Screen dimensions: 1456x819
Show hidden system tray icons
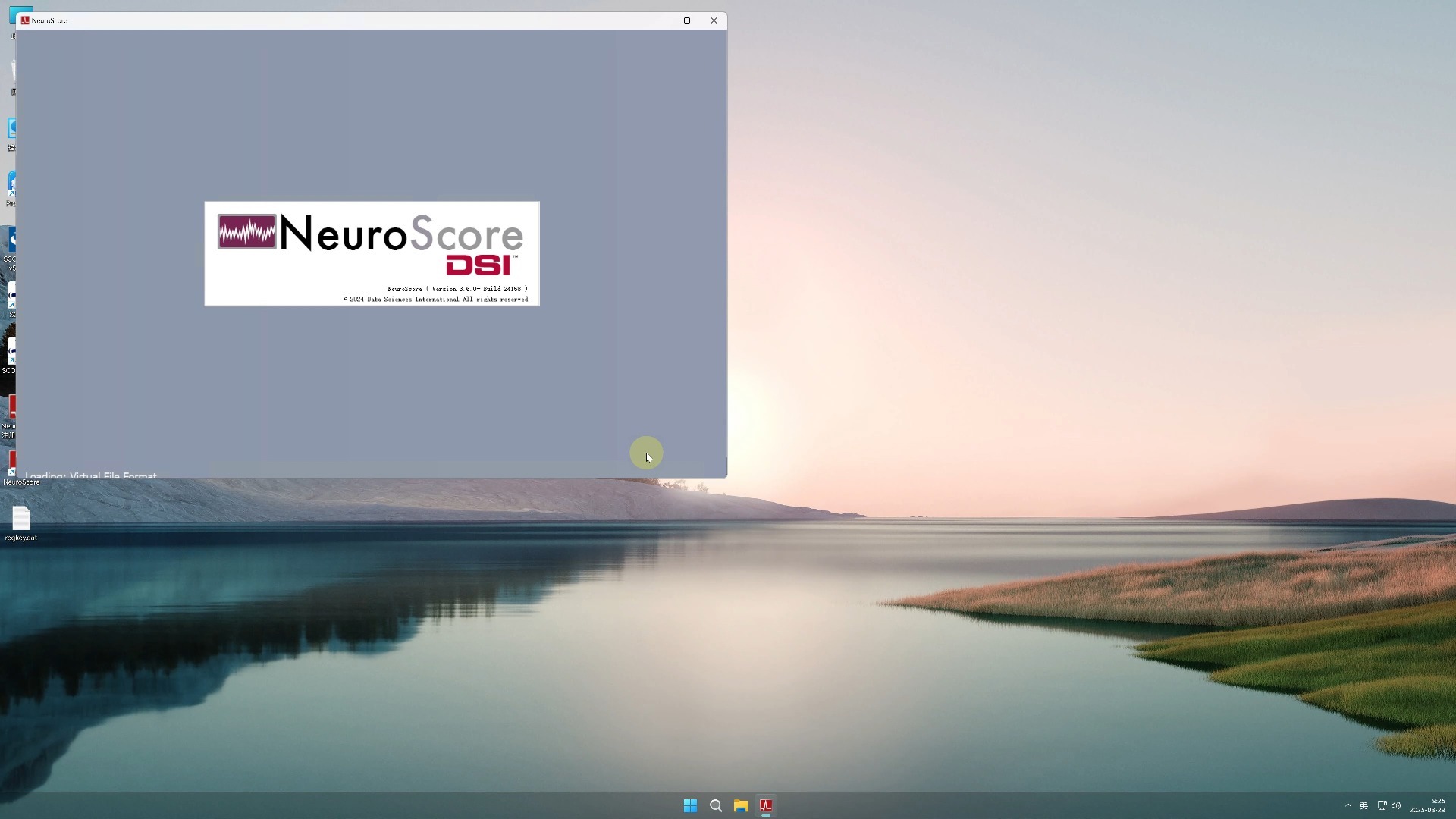(x=1348, y=805)
